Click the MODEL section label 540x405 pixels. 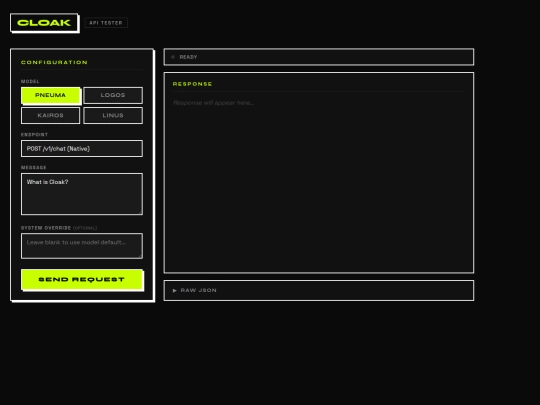(x=30, y=81)
